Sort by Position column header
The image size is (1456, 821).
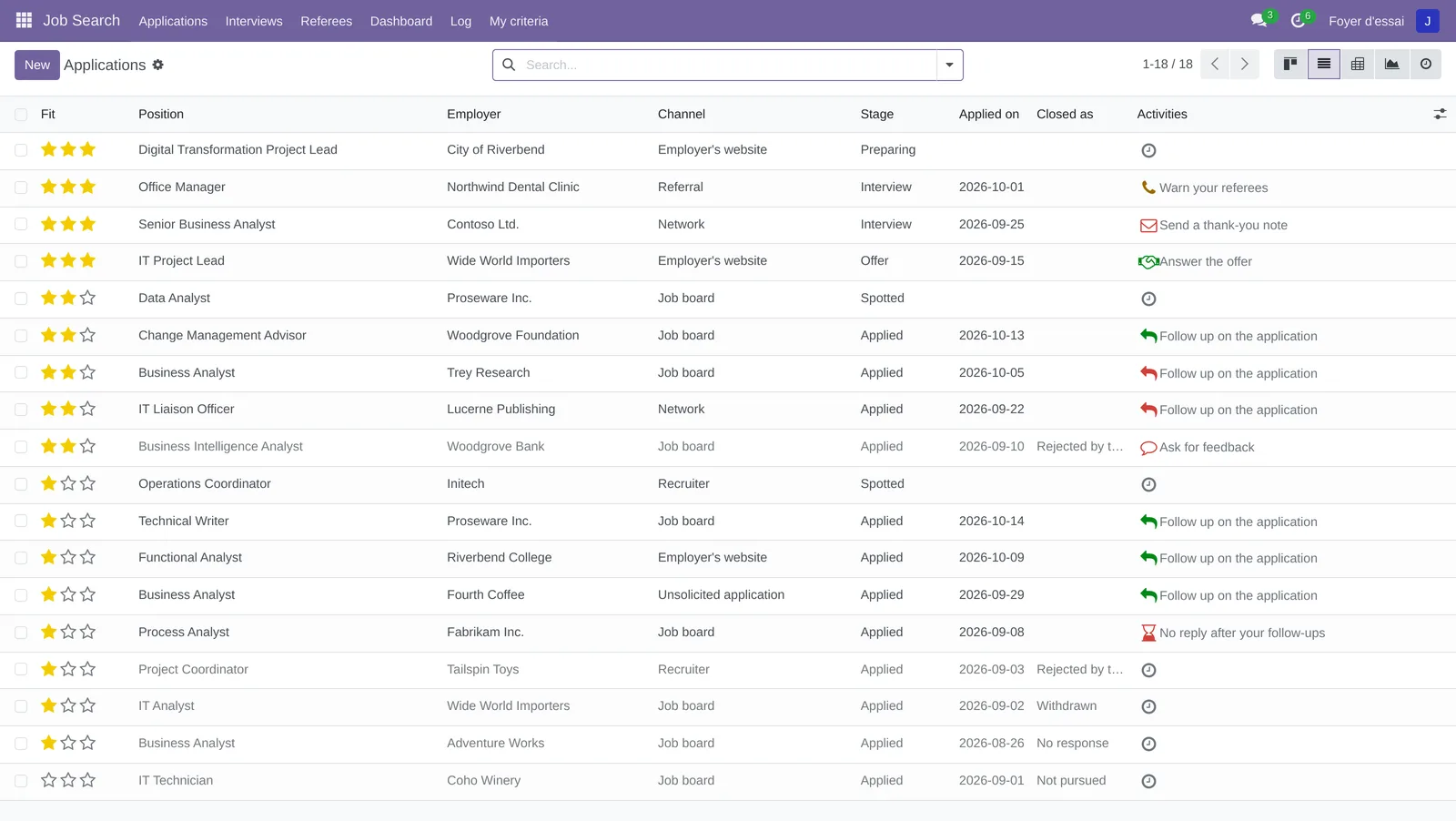(161, 114)
